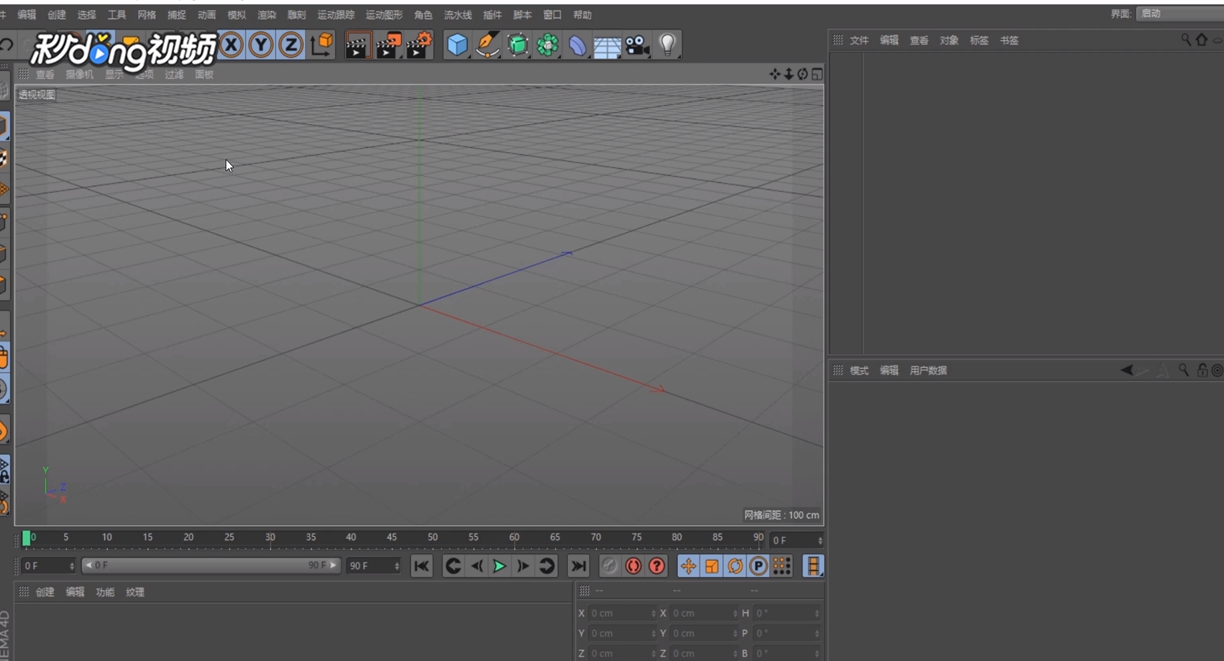Go to the end of the animation
Viewport: 1224px width, 661px height.
(578, 566)
